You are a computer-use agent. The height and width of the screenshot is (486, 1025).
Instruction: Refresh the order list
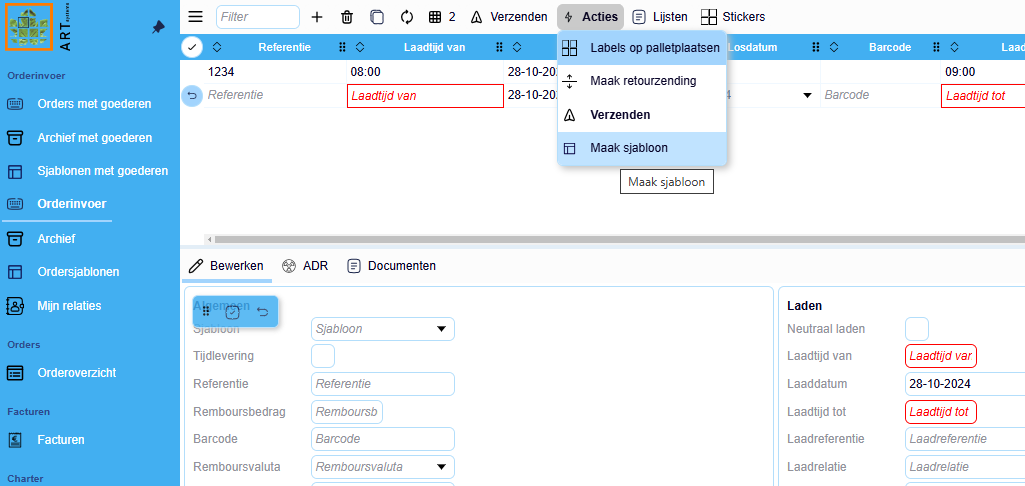pos(407,17)
